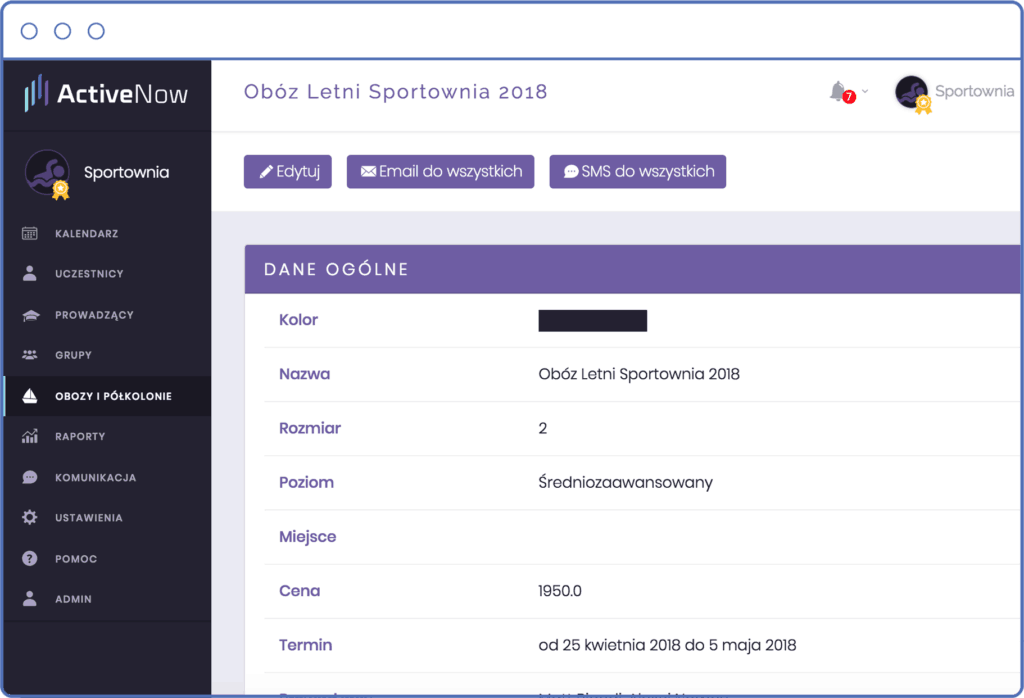Expand the notifications dropdown chevron
1024x698 pixels.
(x=865, y=91)
